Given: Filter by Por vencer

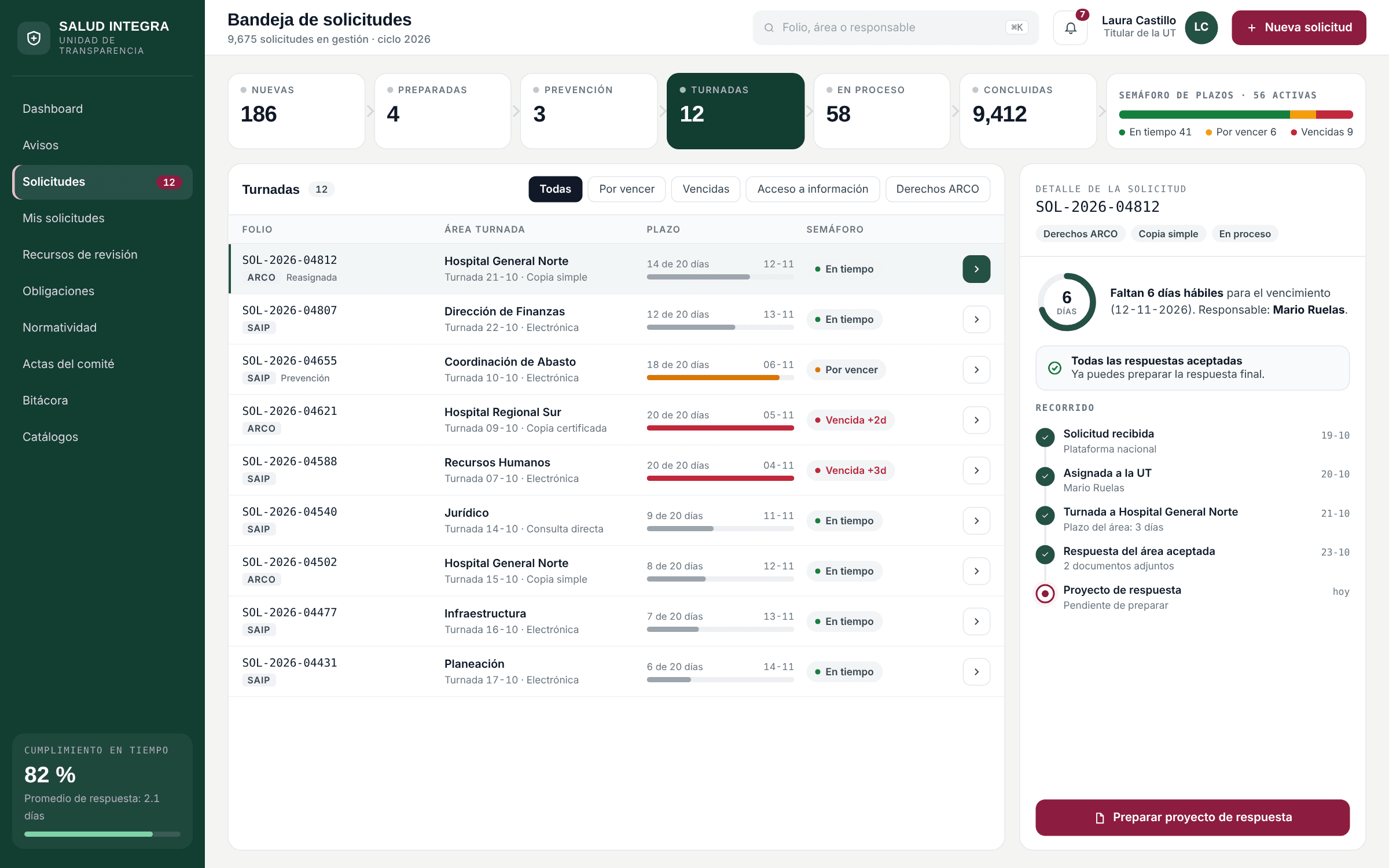Looking at the screenshot, I should click(x=627, y=189).
